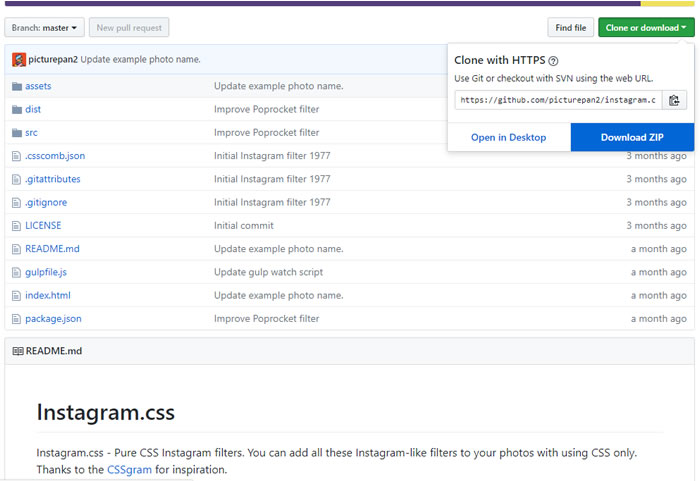Click the book icon beside README.md header
The width and height of the screenshot is (700, 481).
[x=18, y=351]
